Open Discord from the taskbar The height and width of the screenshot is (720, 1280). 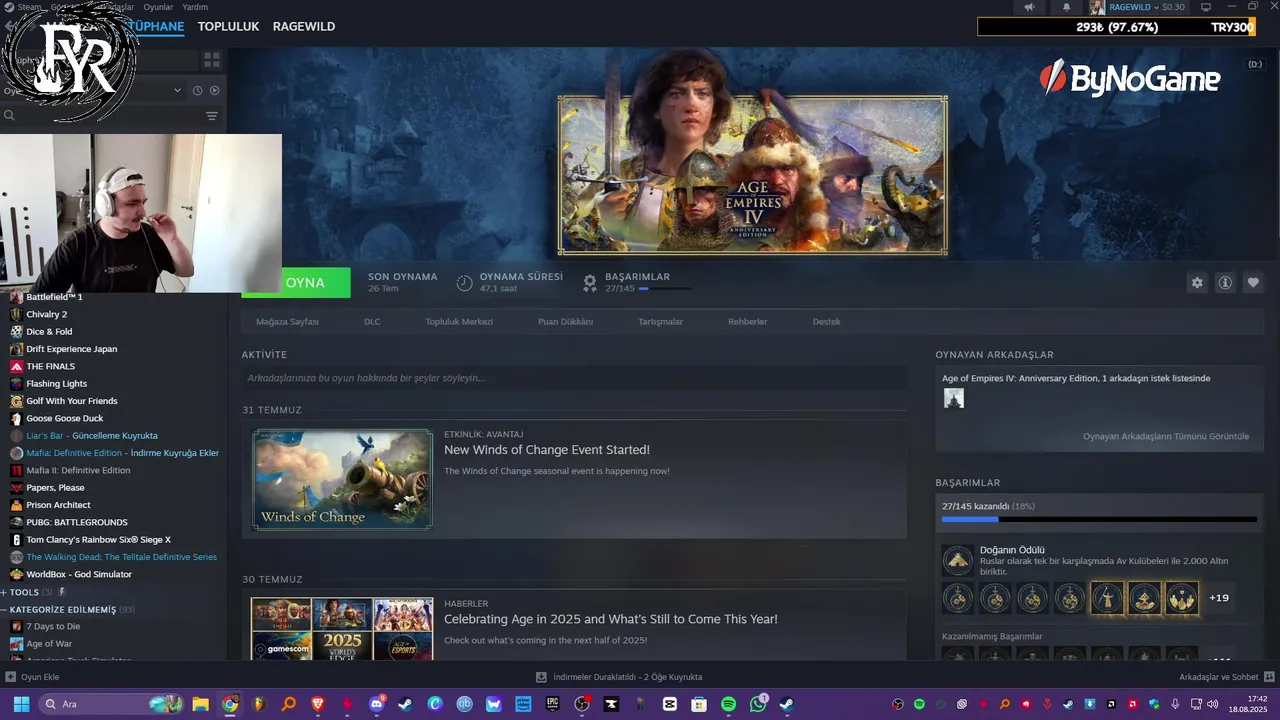coord(376,704)
